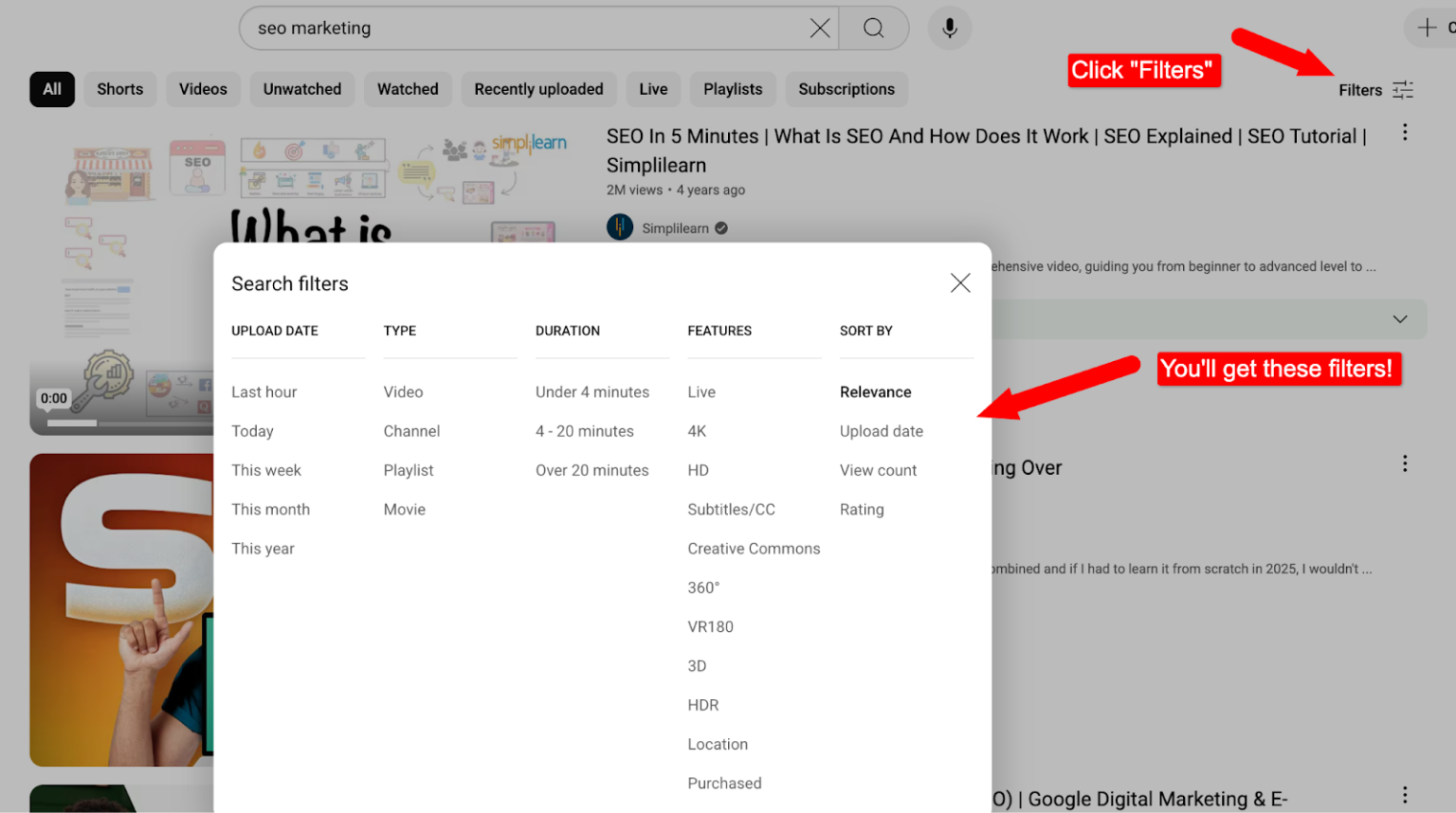Expand the video description with the chevron
The height and width of the screenshot is (813, 1456).
[x=1400, y=319]
